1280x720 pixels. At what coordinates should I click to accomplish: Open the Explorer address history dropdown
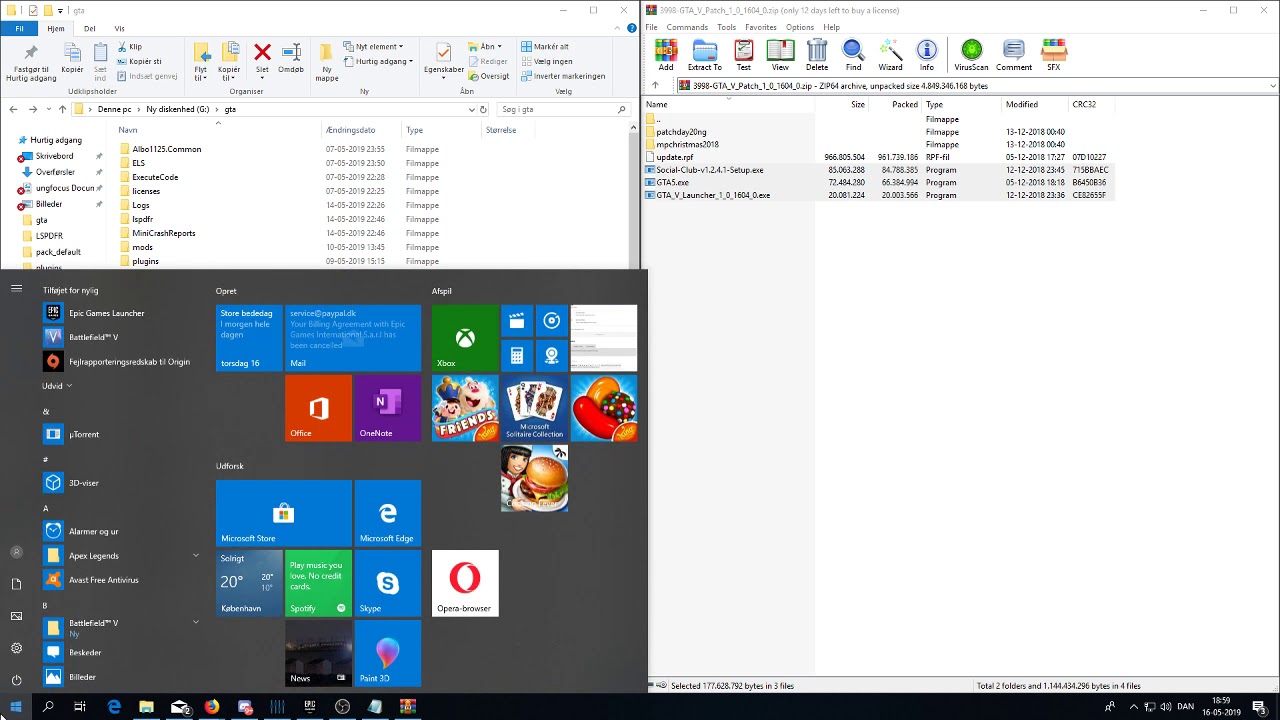pyautogui.click(x=471, y=109)
